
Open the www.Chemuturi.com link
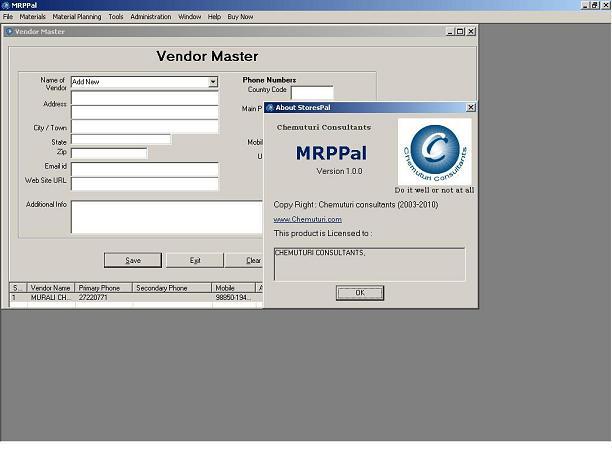point(308,219)
